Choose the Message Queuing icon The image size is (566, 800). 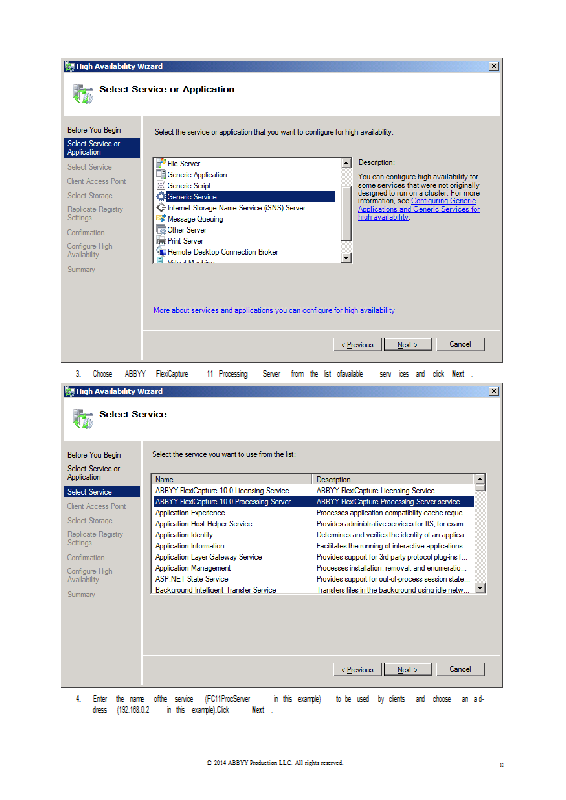click(x=161, y=219)
